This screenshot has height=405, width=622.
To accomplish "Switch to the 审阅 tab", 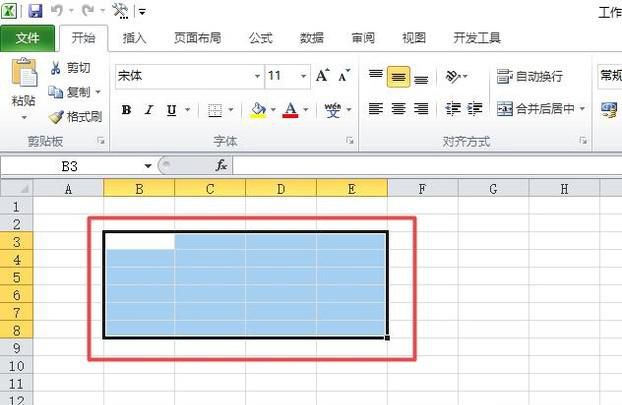I will click(363, 38).
